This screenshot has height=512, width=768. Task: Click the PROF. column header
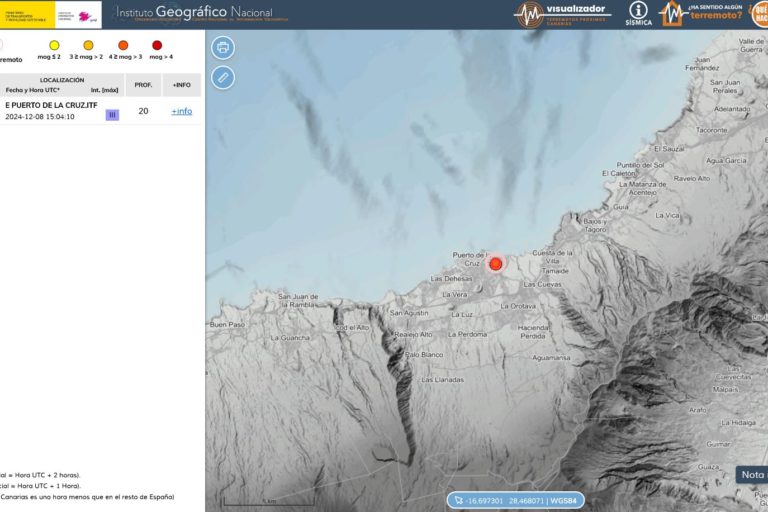coord(143,85)
